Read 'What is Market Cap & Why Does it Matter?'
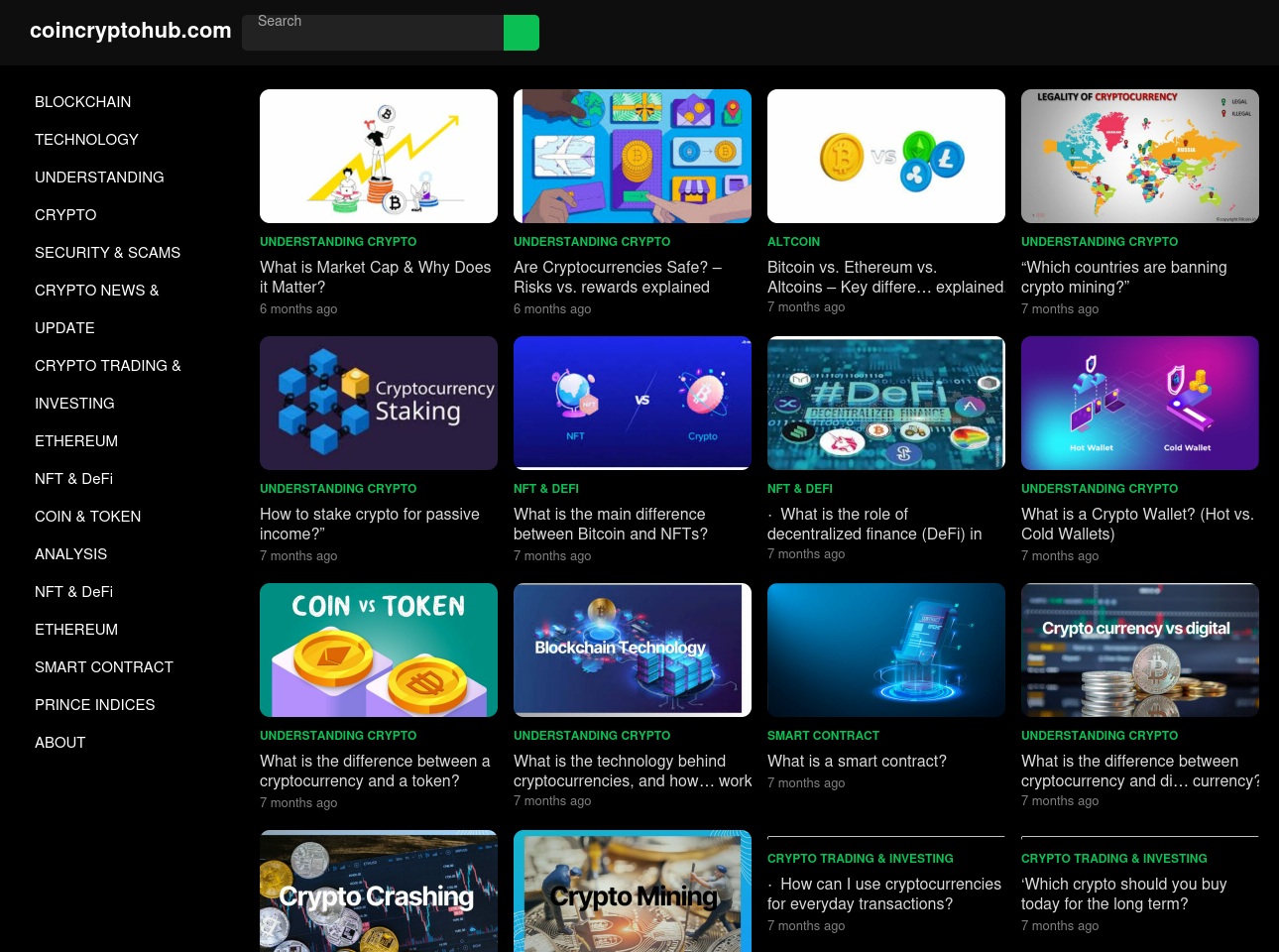This screenshot has height=952, width=1279. (x=376, y=278)
